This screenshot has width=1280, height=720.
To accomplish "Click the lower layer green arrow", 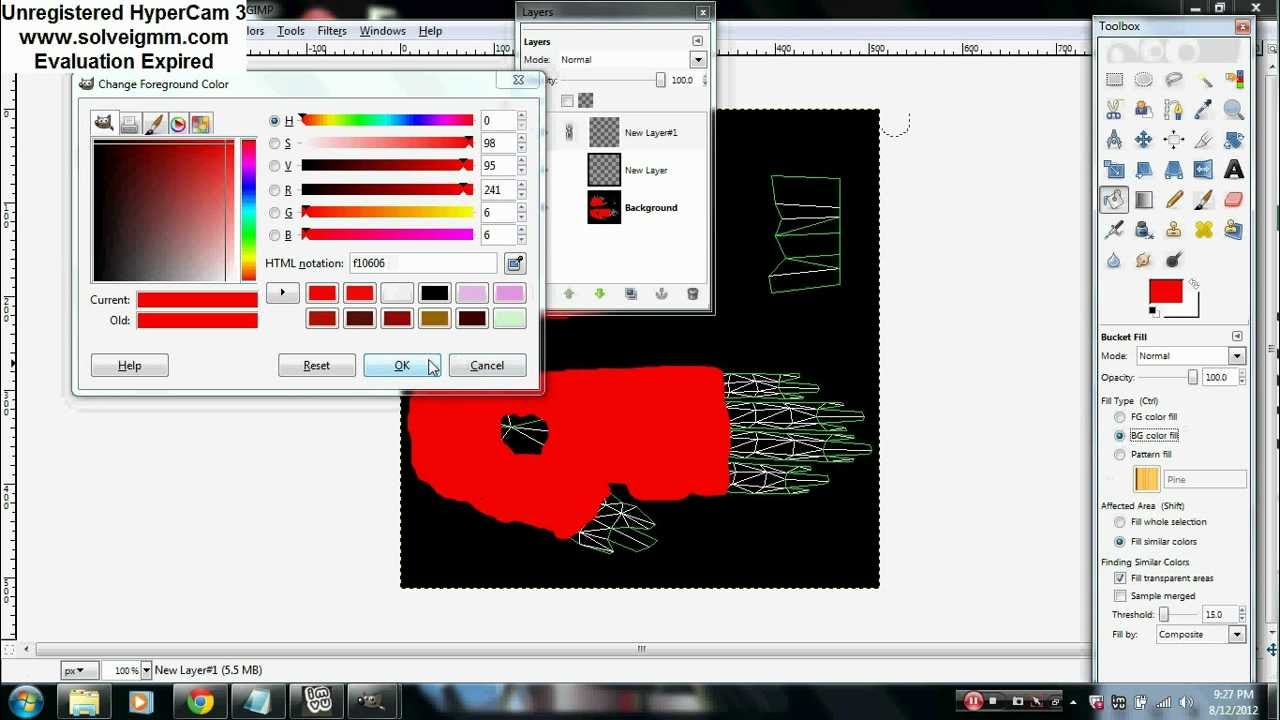I will pyautogui.click(x=600, y=294).
